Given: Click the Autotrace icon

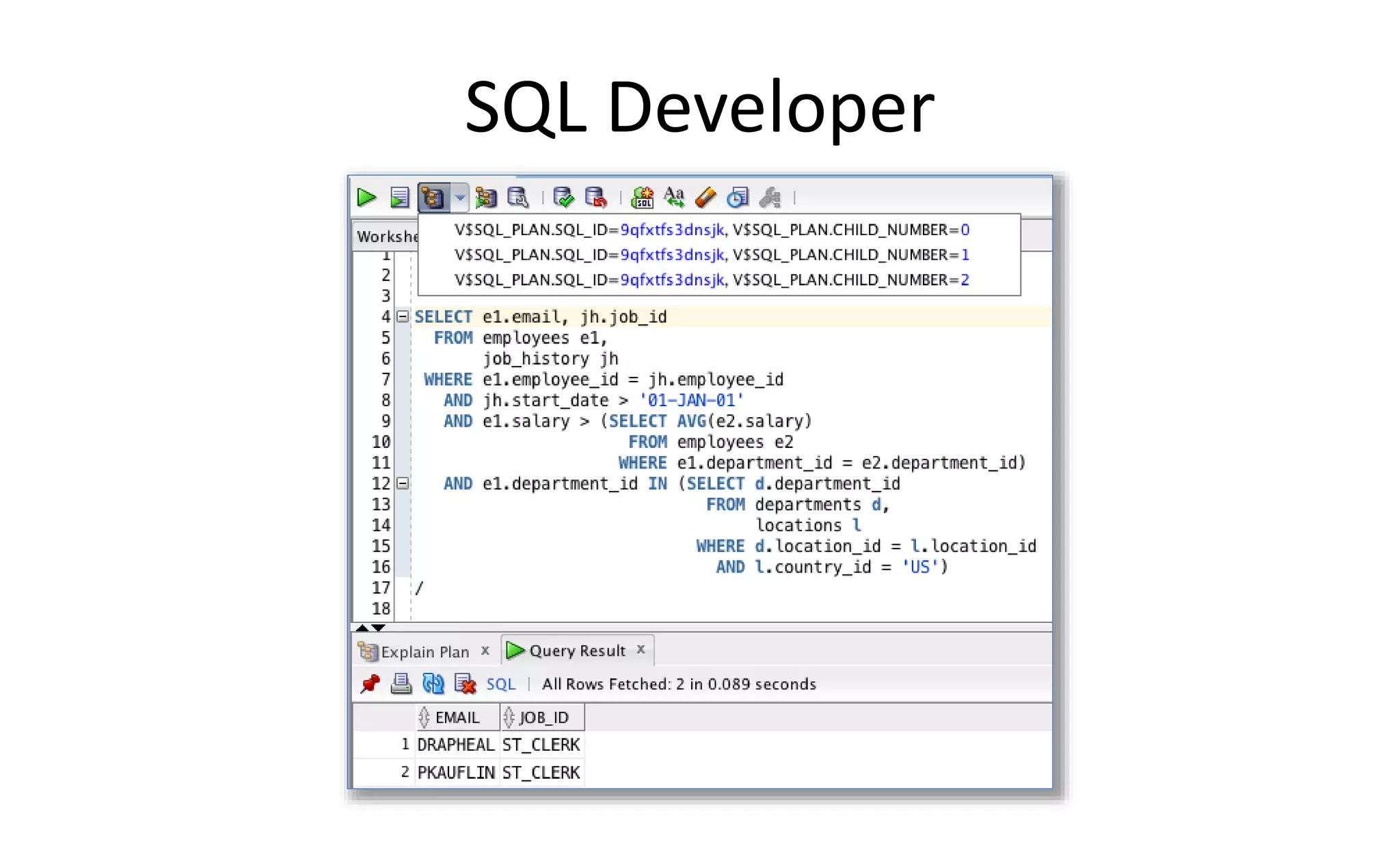Looking at the screenshot, I should pos(485,198).
